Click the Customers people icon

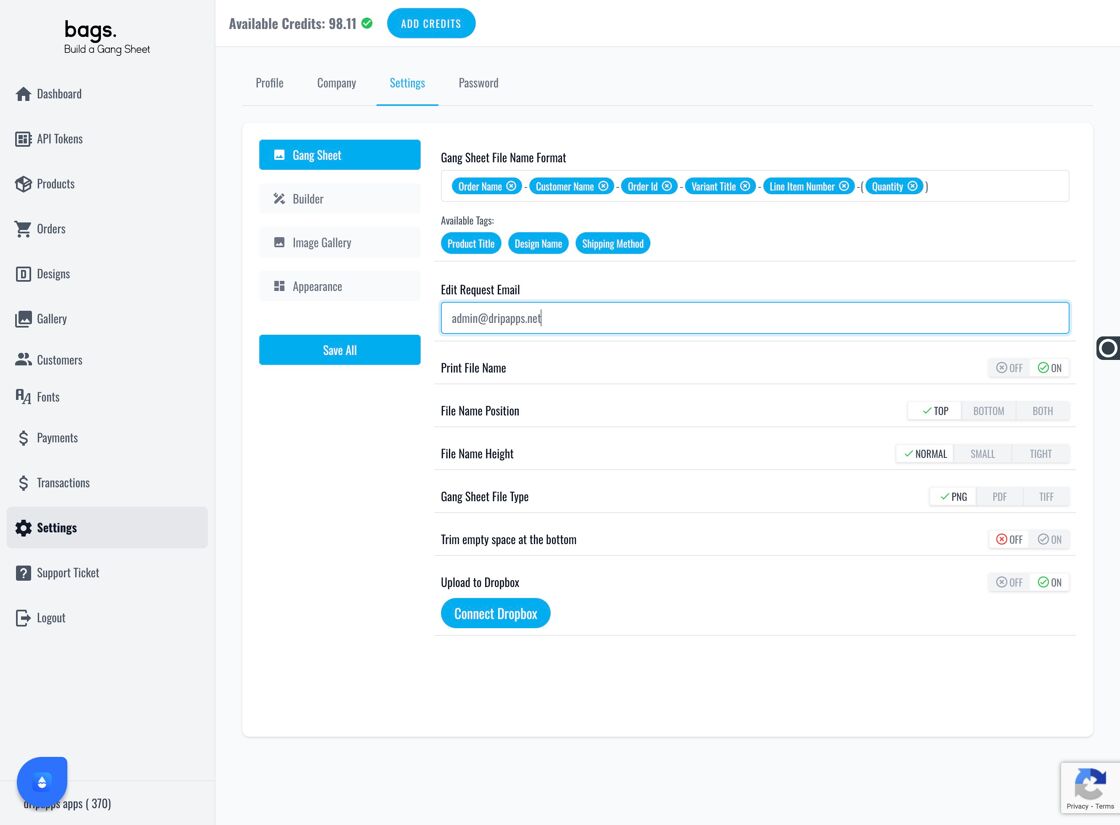point(24,360)
